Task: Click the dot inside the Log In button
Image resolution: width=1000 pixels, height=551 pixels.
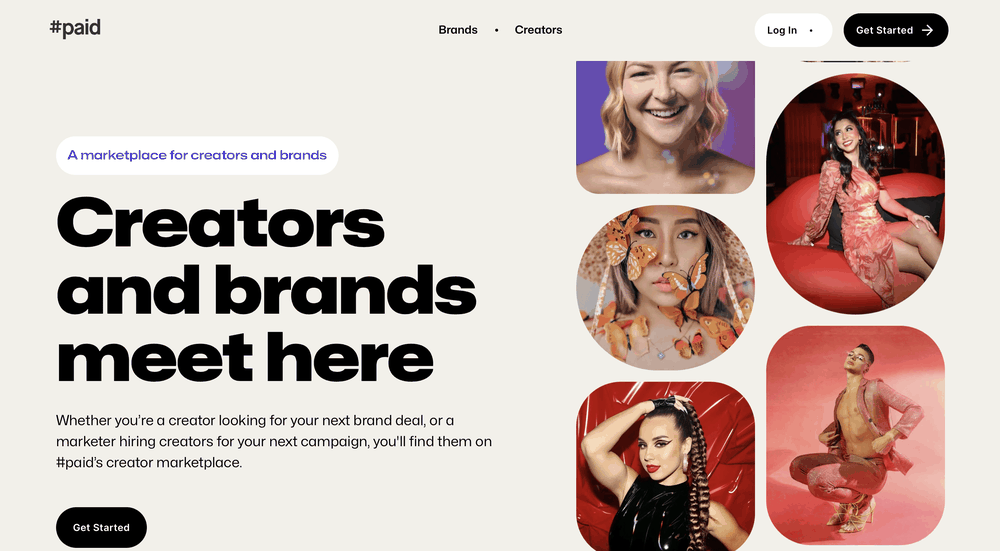Action: tap(811, 30)
